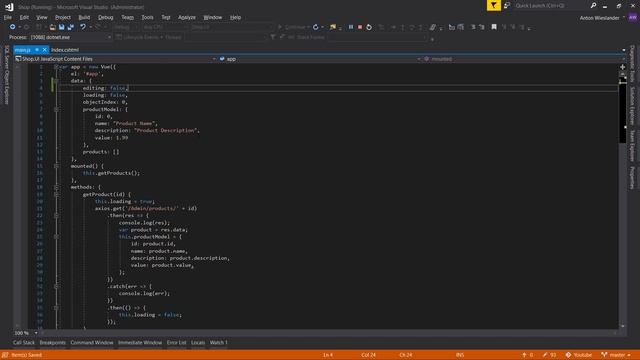Open the Properties side tab

pos(632,178)
